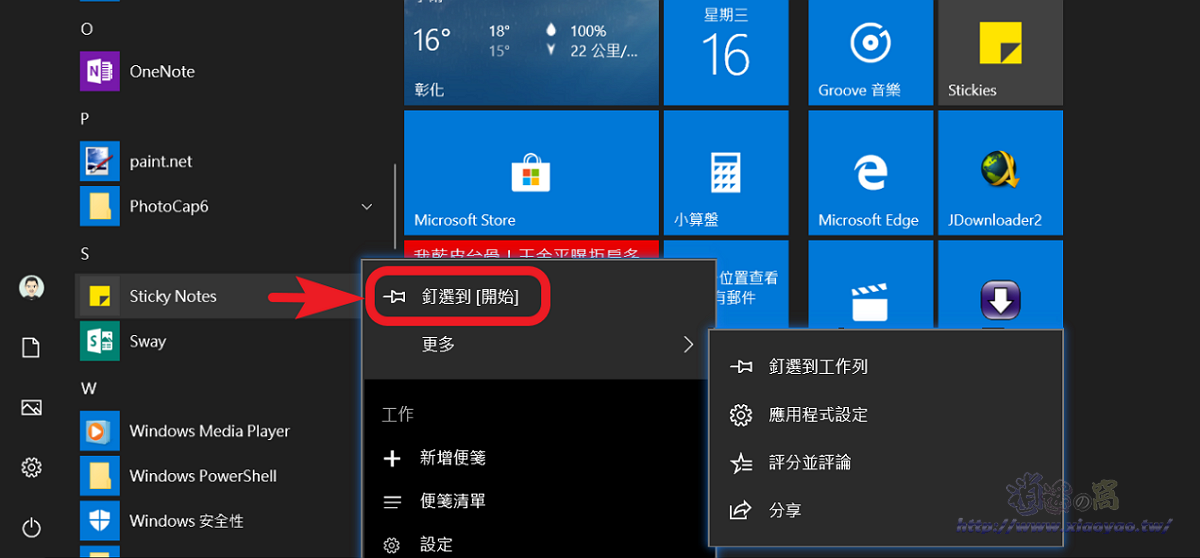Viewport: 1200px width, 558px height.
Task: Select 釘選到工作列 option
Action: [886, 366]
